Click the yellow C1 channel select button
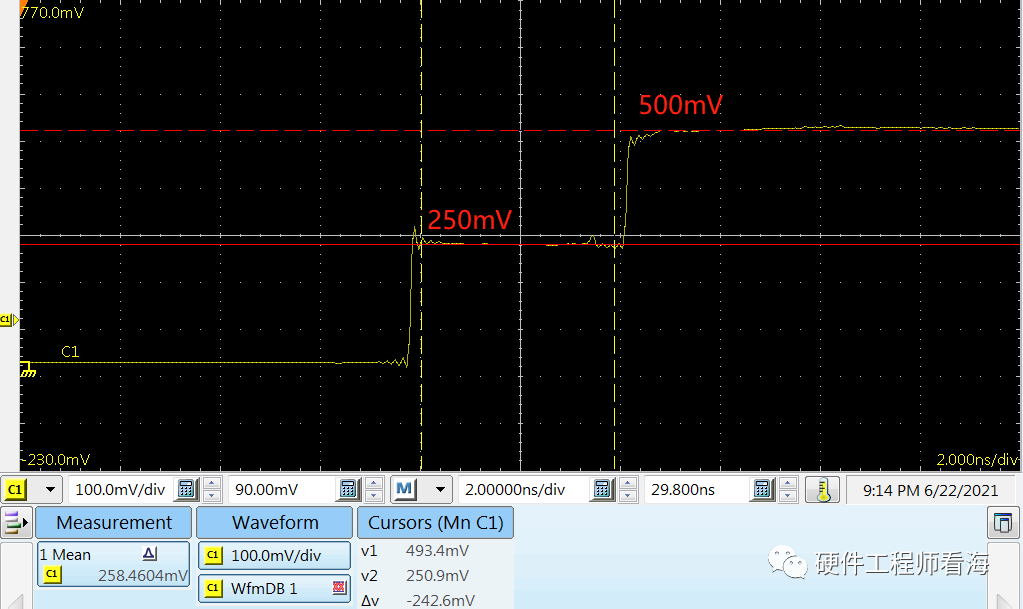 16,490
